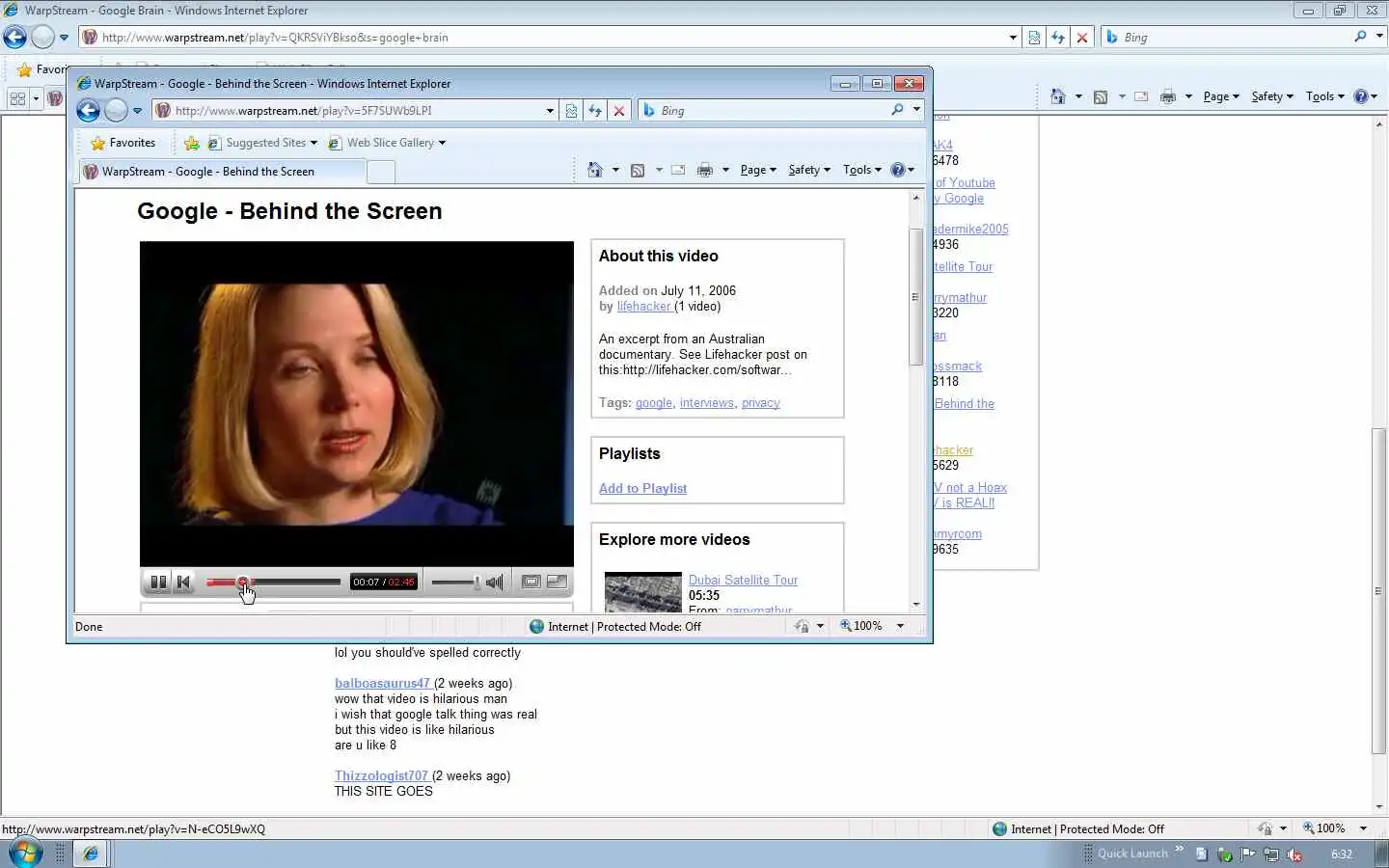Toggle compatibility view in front window
The width and height of the screenshot is (1389, 868).
pos(571,111)
